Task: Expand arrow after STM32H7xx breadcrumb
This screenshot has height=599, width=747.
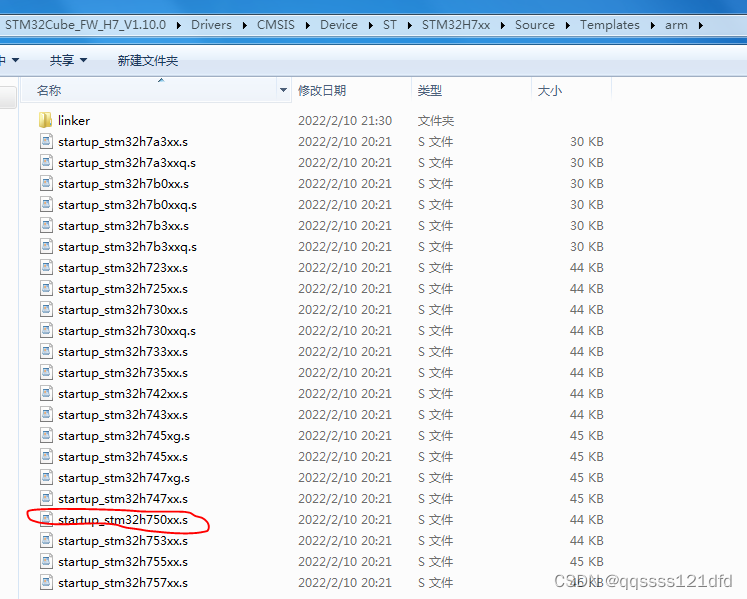Action: (503, 25)
